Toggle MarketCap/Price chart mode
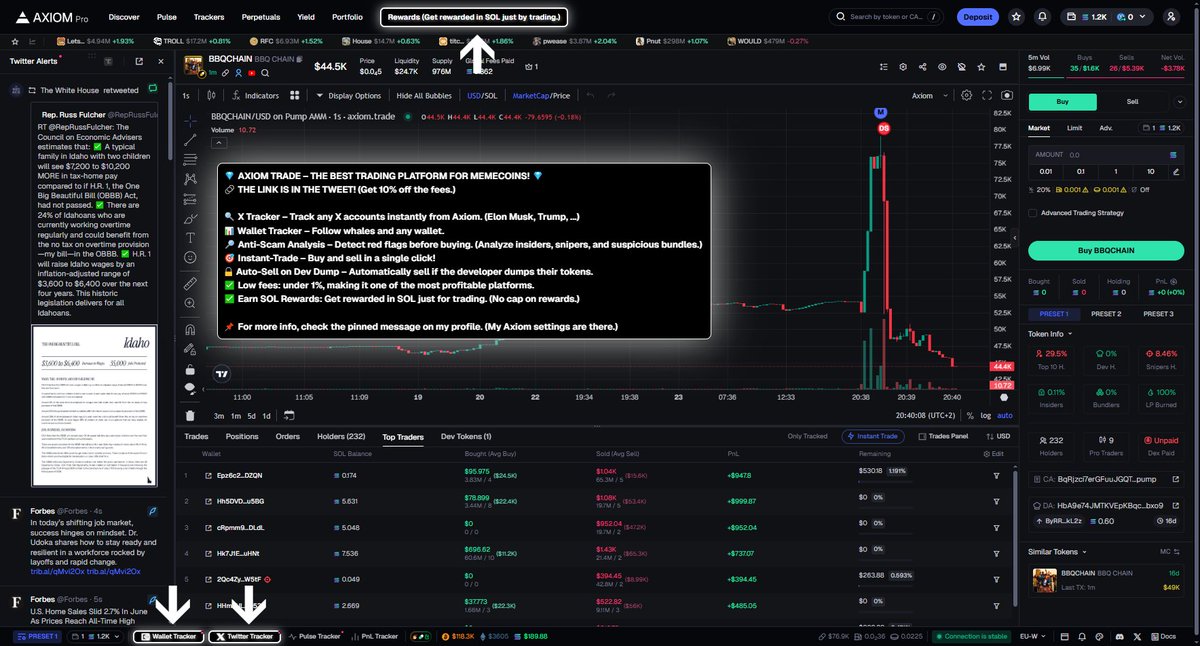Screen dimensions: 1200x646 [x=541, y=95]
